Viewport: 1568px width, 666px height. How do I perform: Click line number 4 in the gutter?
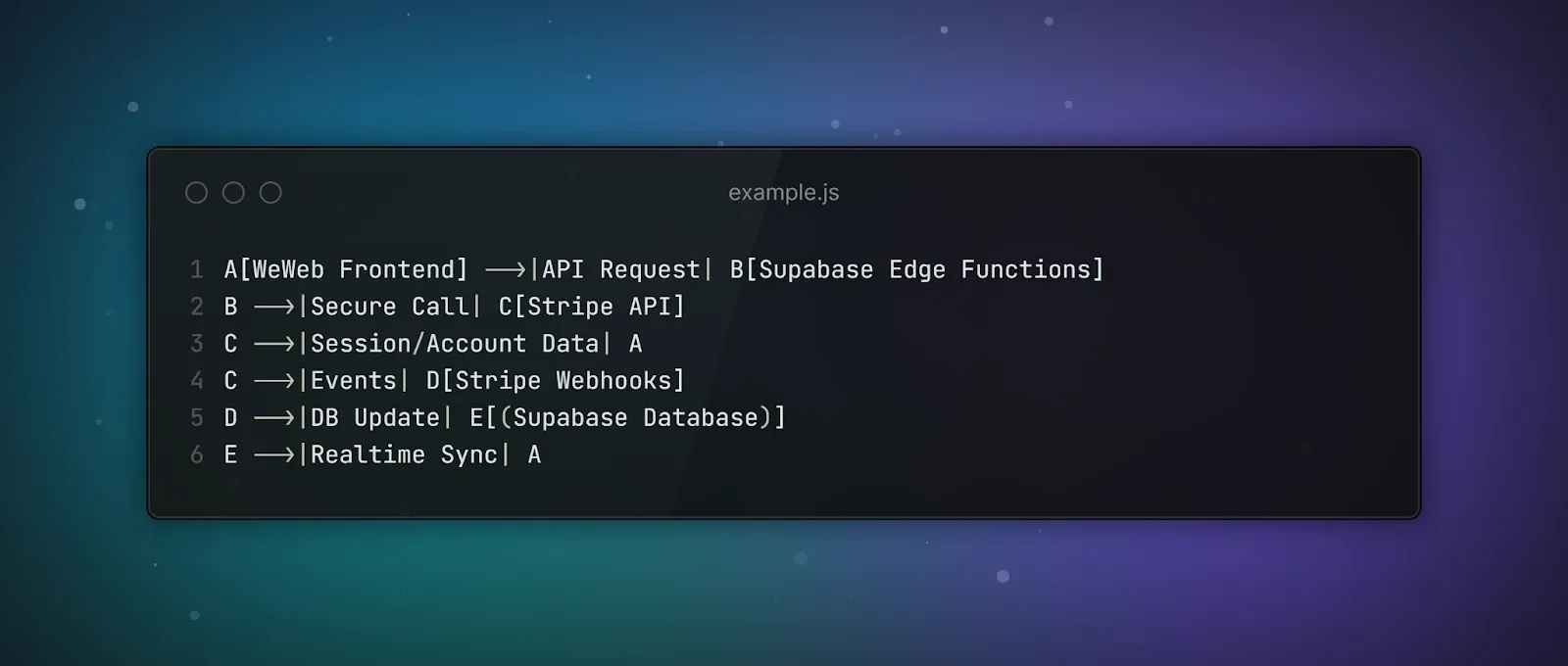[x=197, y=380]
